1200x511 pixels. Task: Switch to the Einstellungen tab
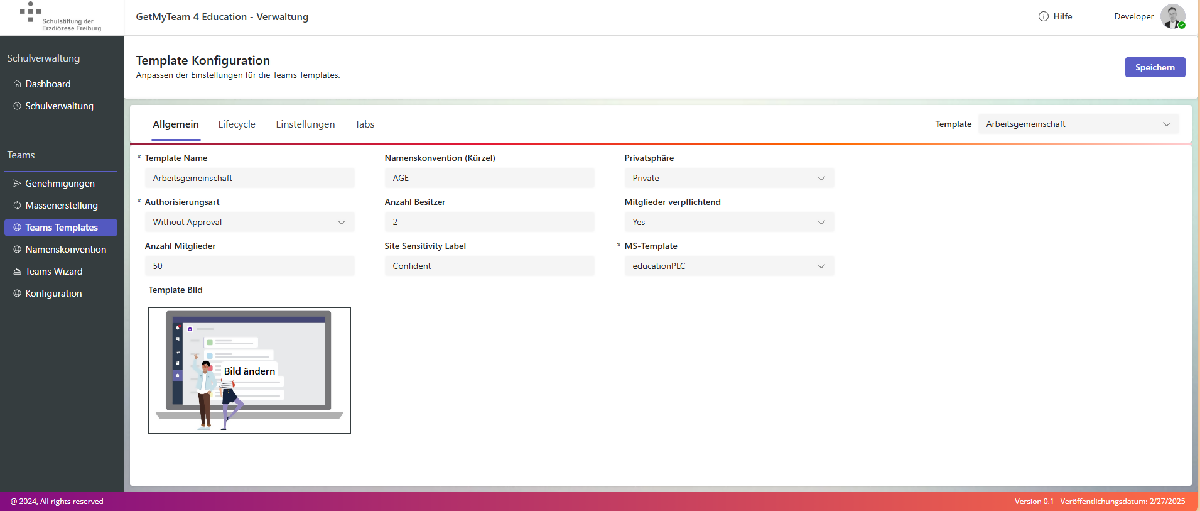pyautogui.click(x=305, y=124)
